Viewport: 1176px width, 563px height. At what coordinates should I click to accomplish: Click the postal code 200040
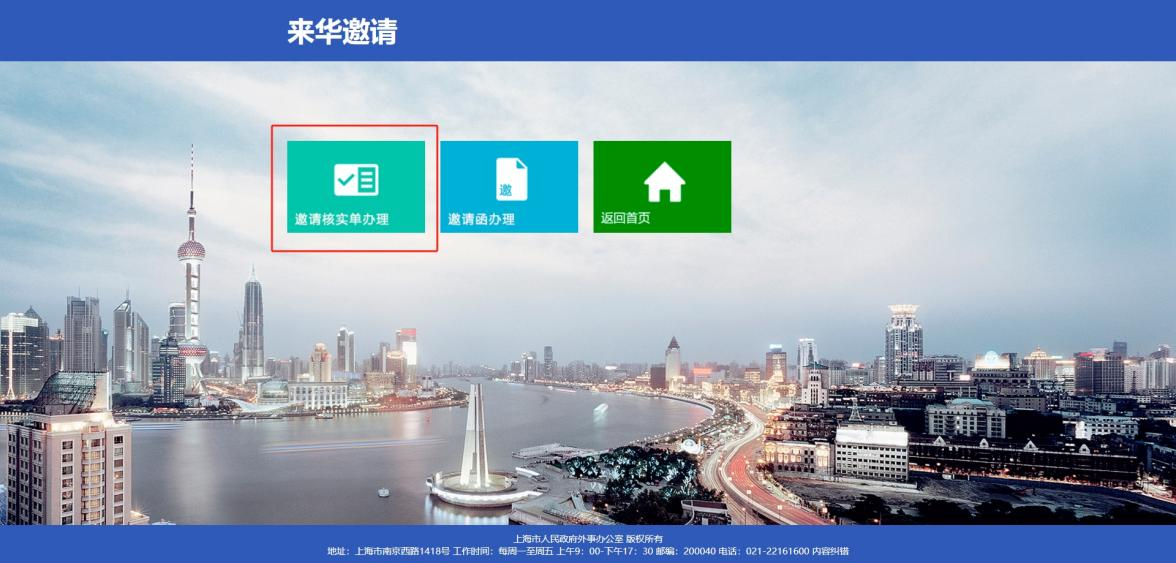[697, 551]
